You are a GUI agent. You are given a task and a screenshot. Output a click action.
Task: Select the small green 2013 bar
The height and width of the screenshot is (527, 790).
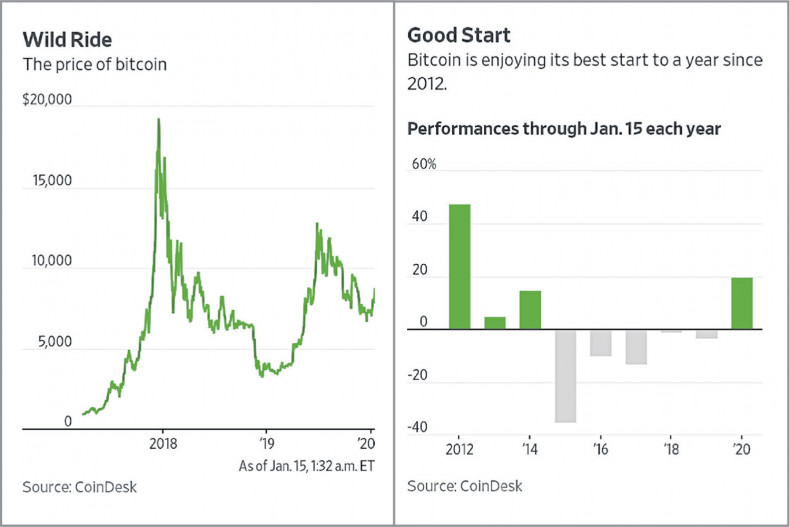(x=495, y=322)
